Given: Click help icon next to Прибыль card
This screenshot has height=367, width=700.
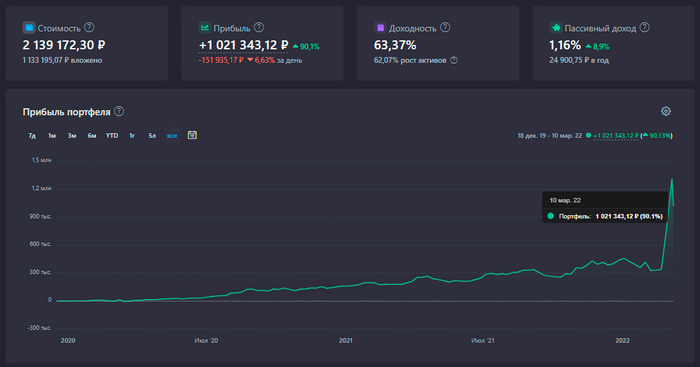Looking at the screenshot, I should tap(259, 27).
